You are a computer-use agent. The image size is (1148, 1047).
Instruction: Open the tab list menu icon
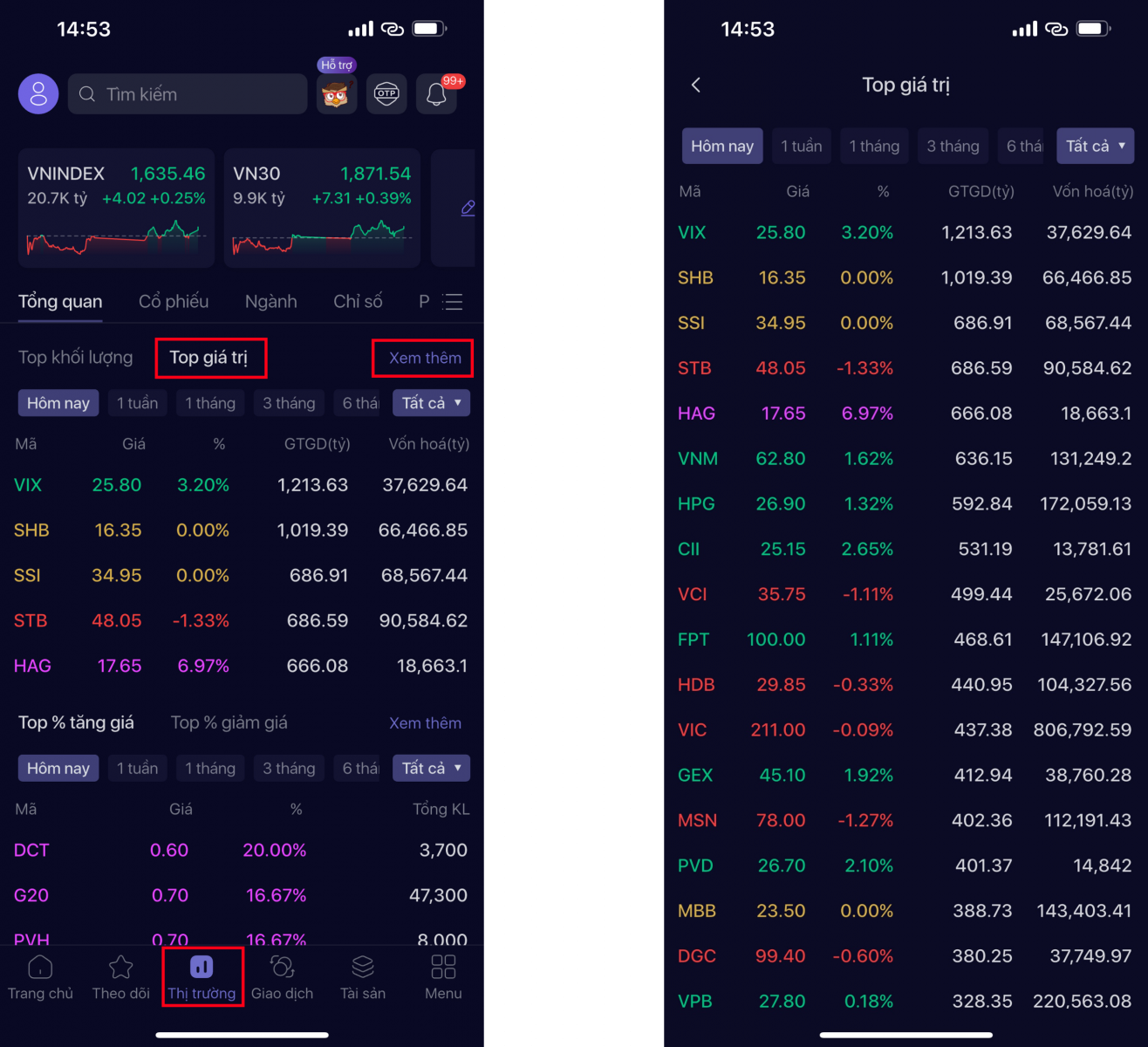point(452,302)
